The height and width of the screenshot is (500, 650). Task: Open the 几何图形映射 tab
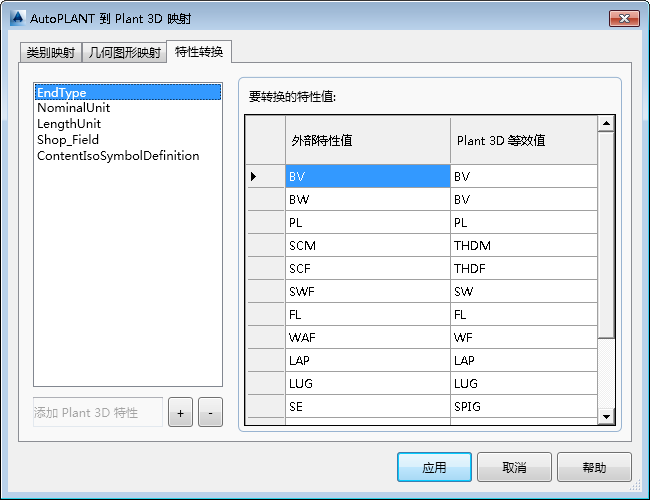click(124, 53)
